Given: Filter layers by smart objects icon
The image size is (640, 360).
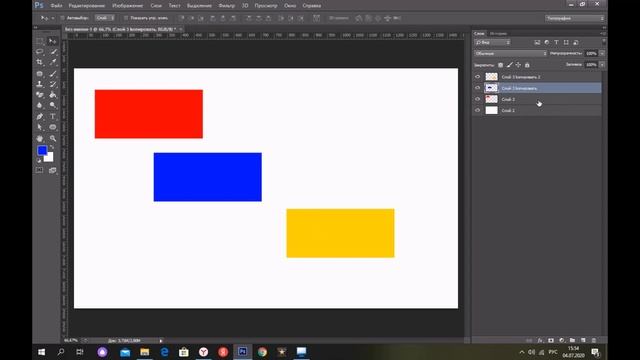Looking at the screenshot, I should point(576,42).
